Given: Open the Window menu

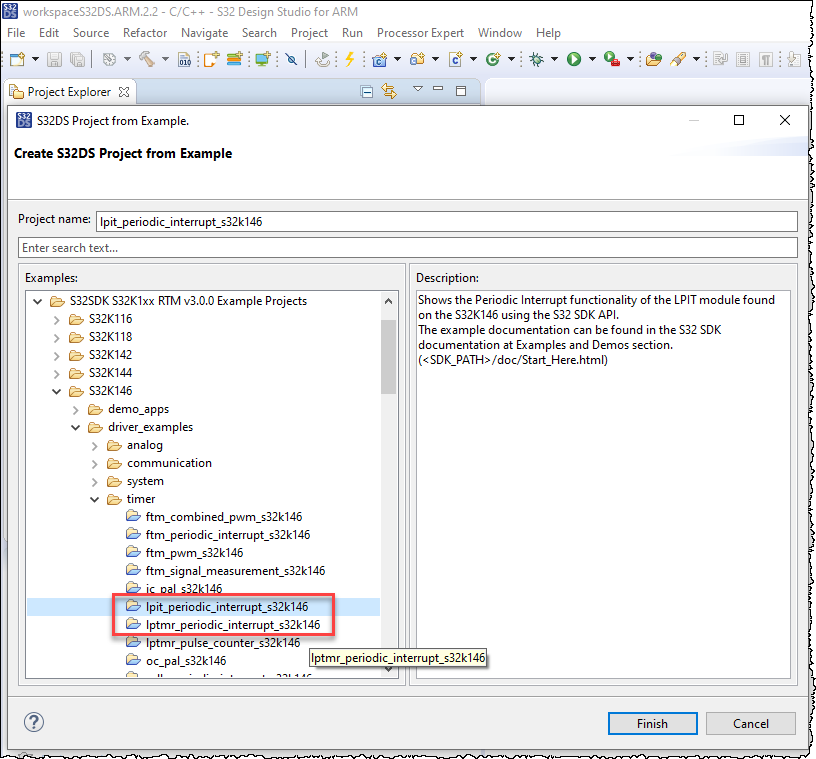Looking at the screenshot, I should pyautogui.click(x=500, y=33).
